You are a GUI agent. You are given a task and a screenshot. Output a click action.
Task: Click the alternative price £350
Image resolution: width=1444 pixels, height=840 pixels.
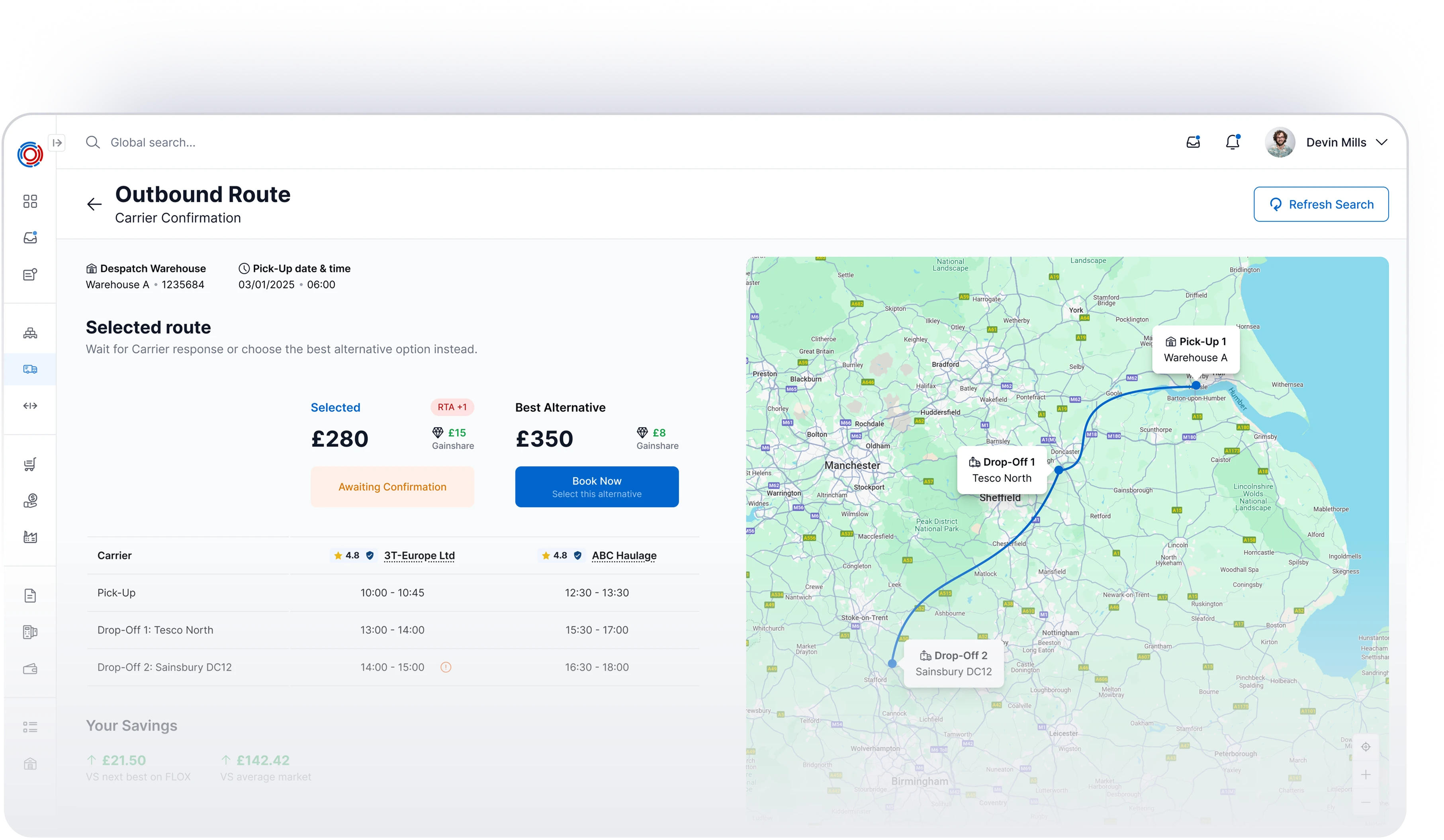pyautogui.click(x=544, y=439)
